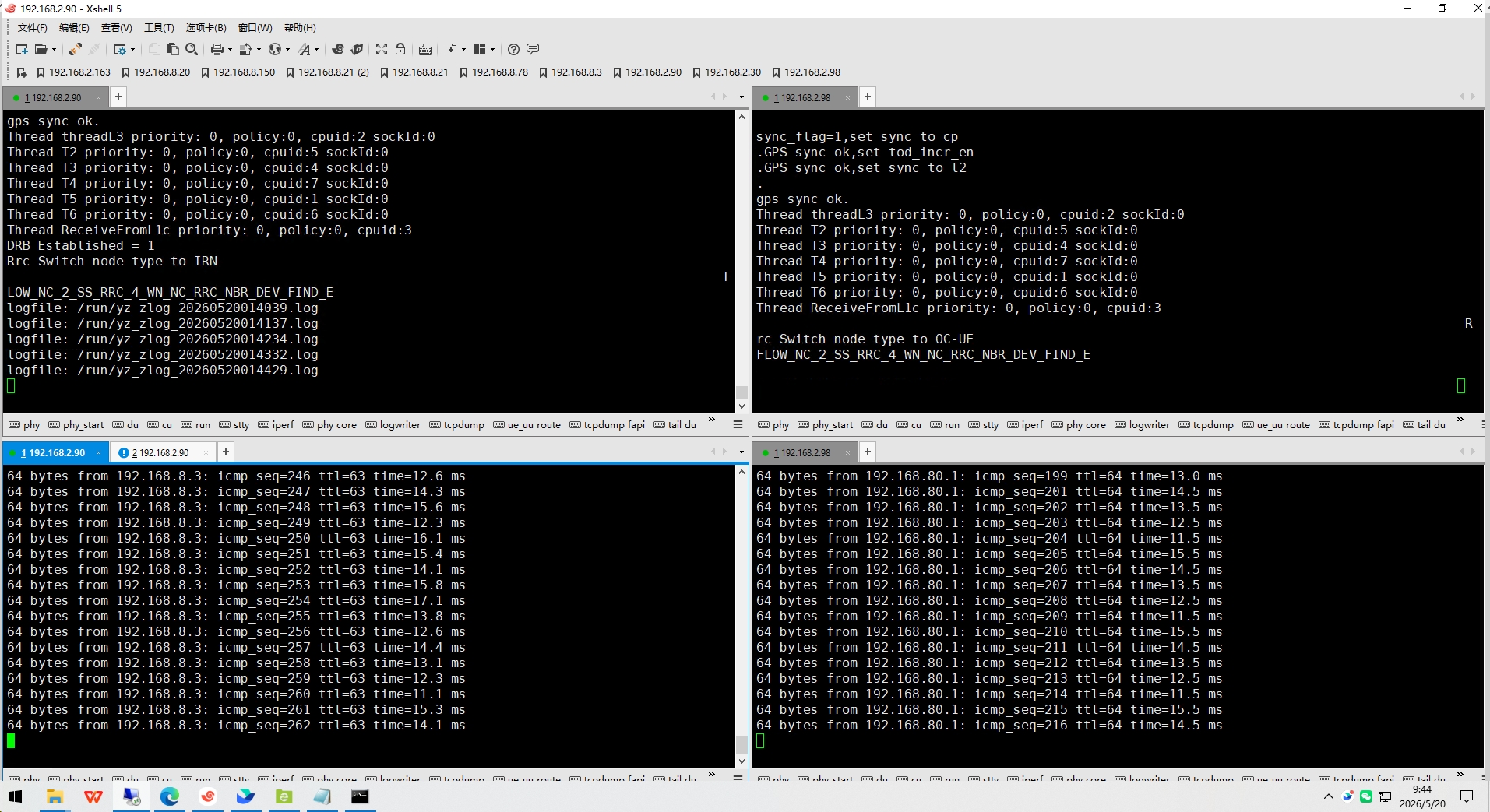Image resolution: width=1490 pixels, height=812 pixels.
Task: Click the Reconnect plug icon
Action: [x=75, y=49]
